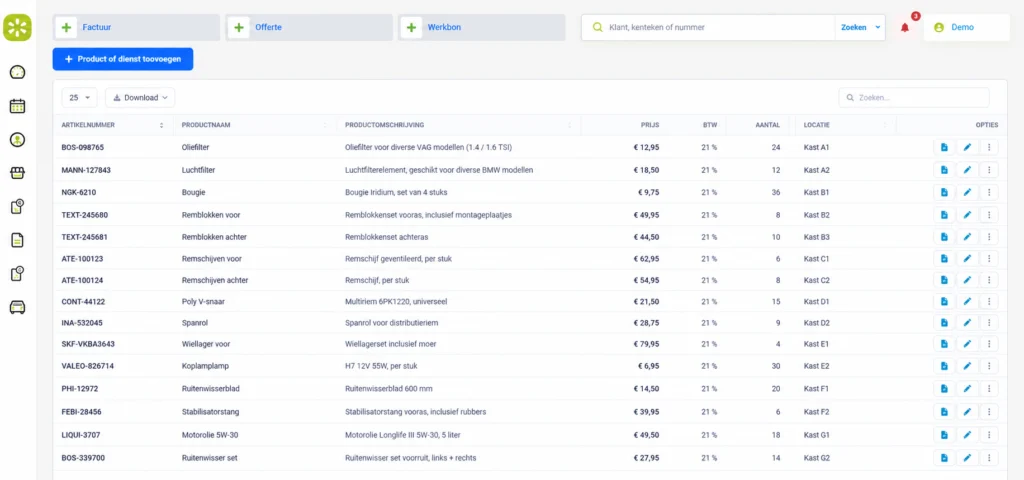Click description Multiriem 6PK1220, universeel
Screen dimensions: 1024x480
396,302
